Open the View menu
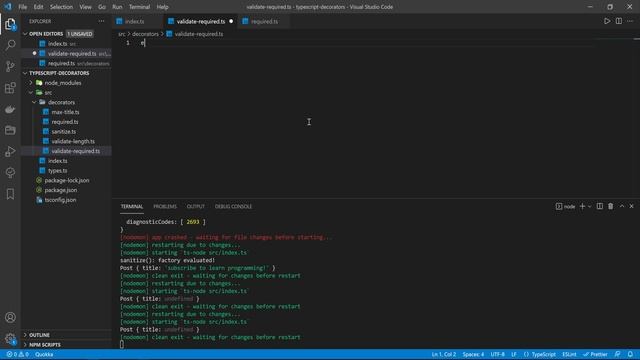Screen dimensions: 640x360 click(85, 7)
